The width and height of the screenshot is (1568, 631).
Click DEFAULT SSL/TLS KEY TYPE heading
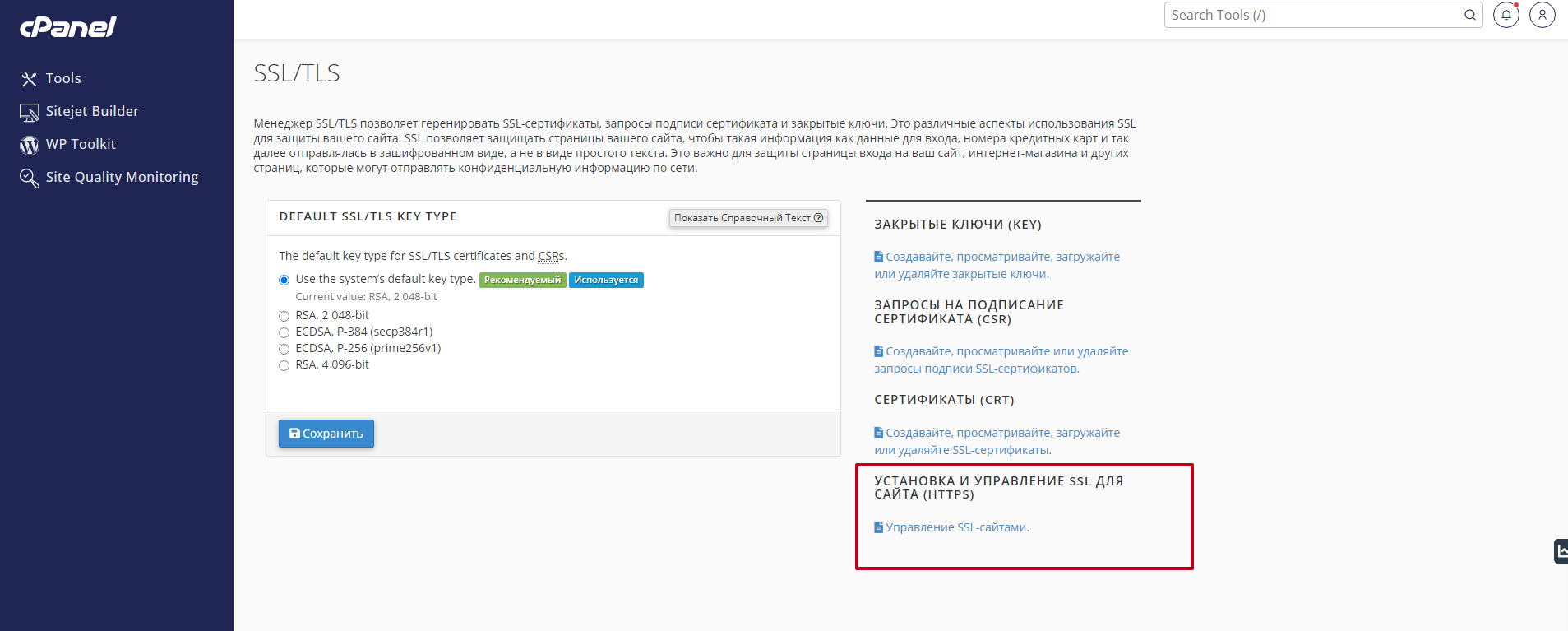click(x=368, y=216)
